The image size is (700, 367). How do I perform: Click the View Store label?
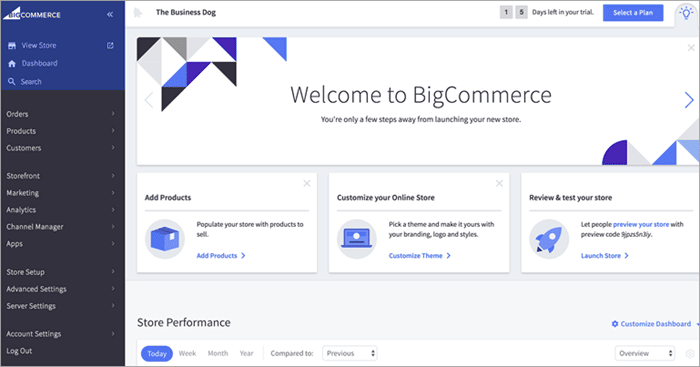point(39,46)
